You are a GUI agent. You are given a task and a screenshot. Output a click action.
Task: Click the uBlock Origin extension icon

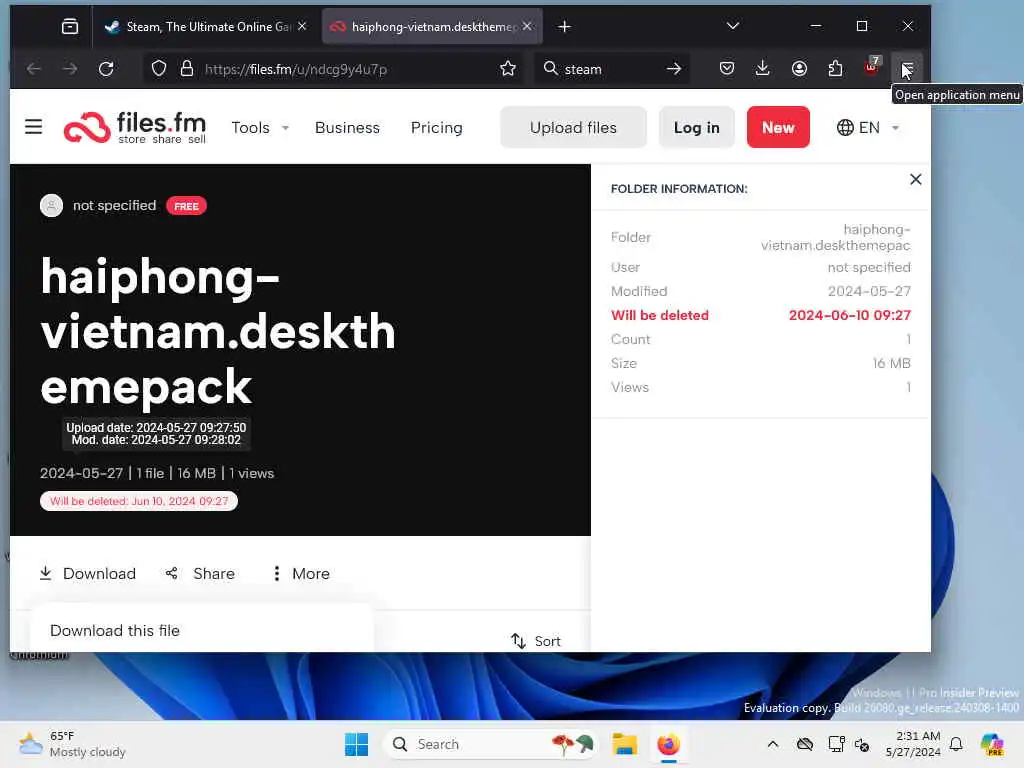point(871,68)
